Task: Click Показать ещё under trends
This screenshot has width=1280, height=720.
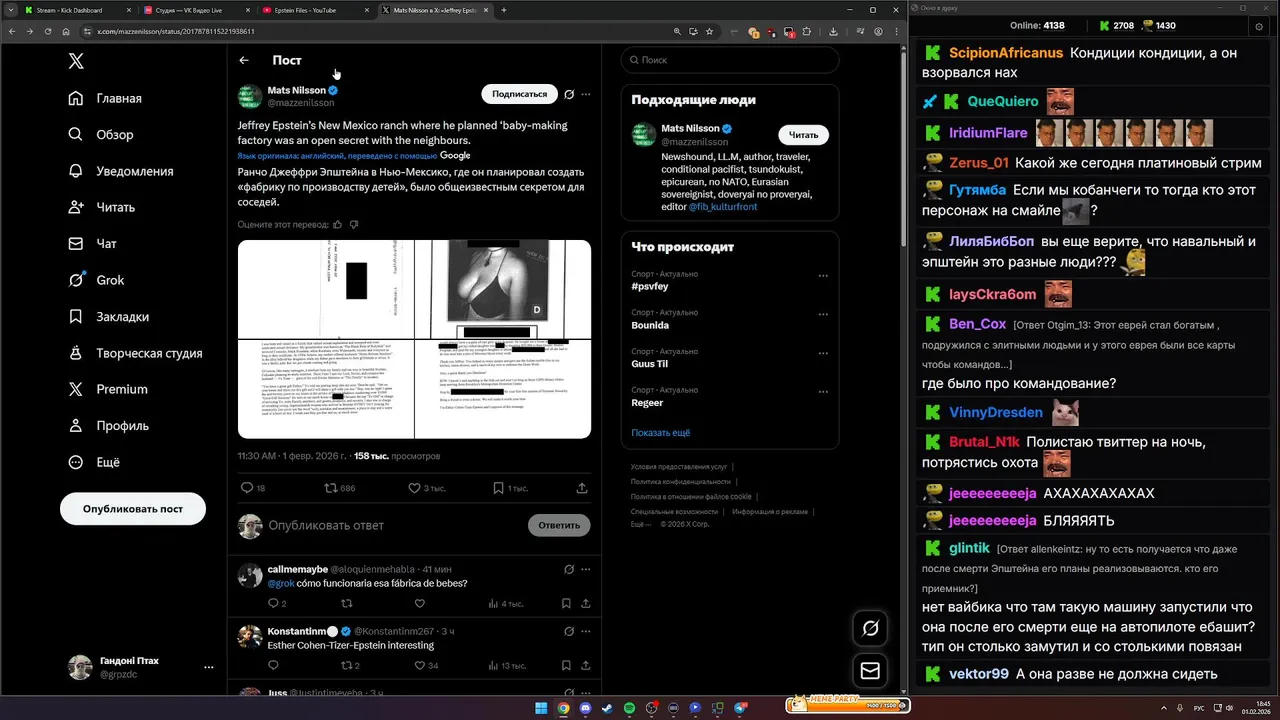Action: (x=660, y=433)
